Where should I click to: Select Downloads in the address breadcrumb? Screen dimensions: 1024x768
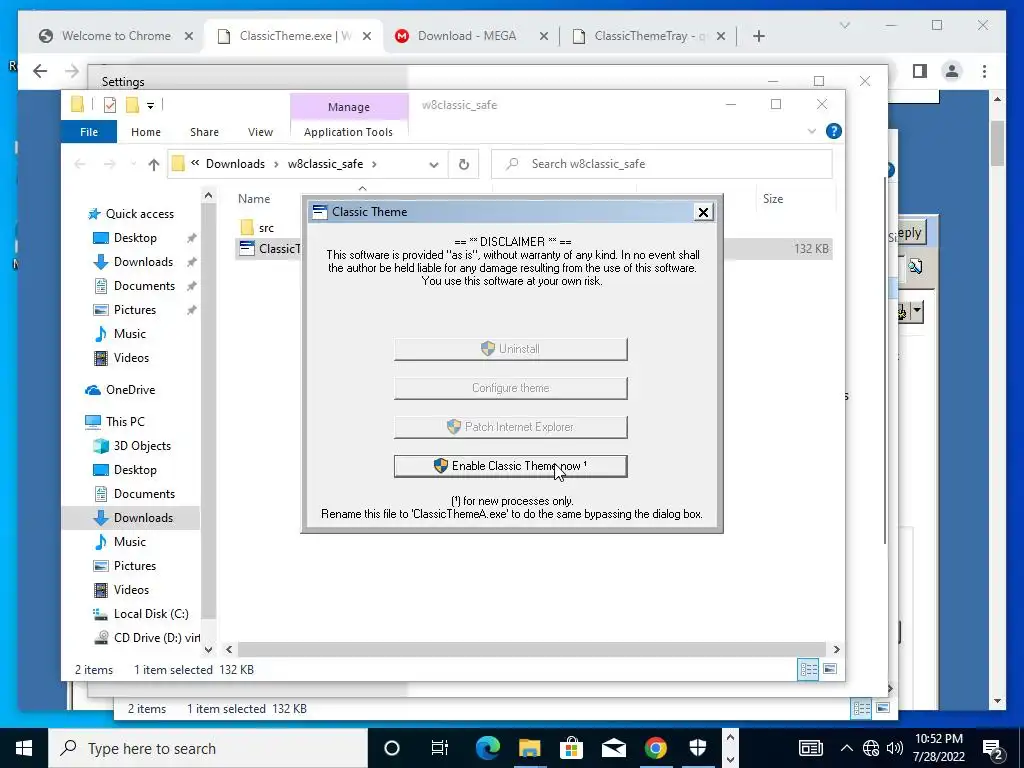(x=235, y=164)
